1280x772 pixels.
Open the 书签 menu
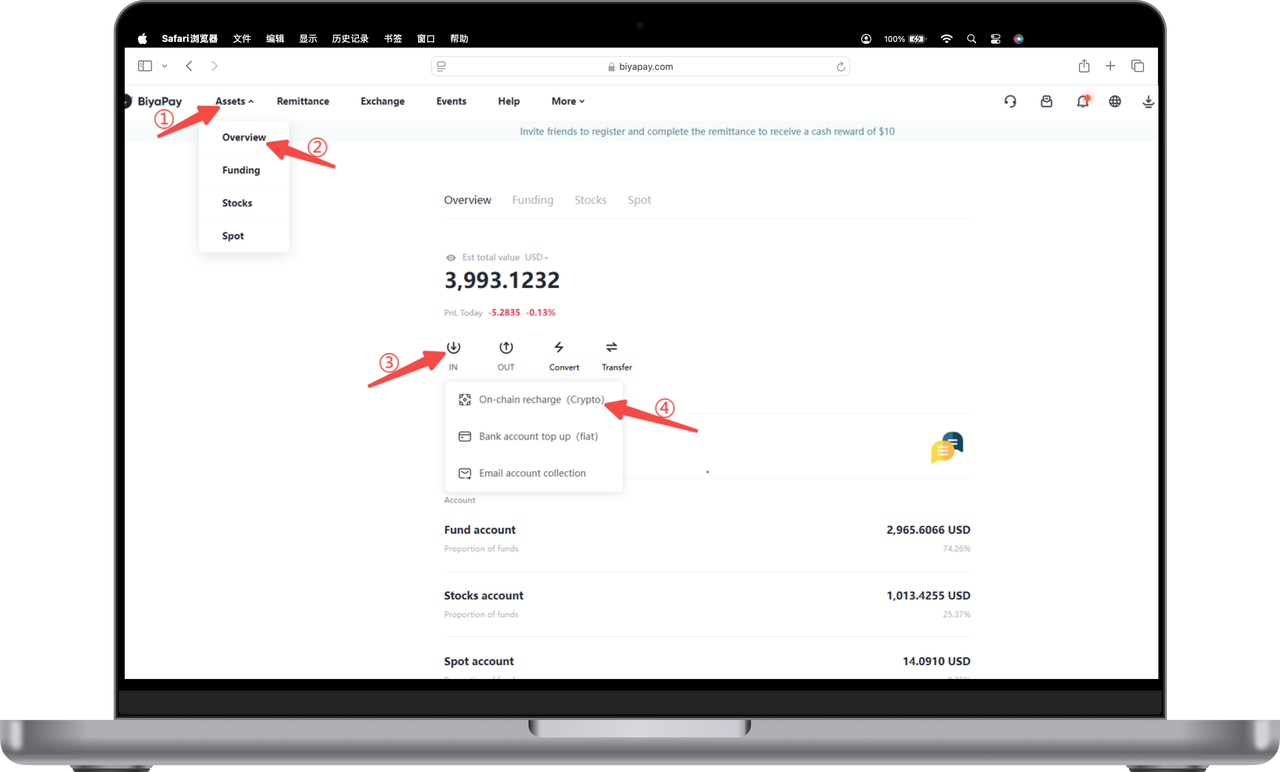coord(393,39)
